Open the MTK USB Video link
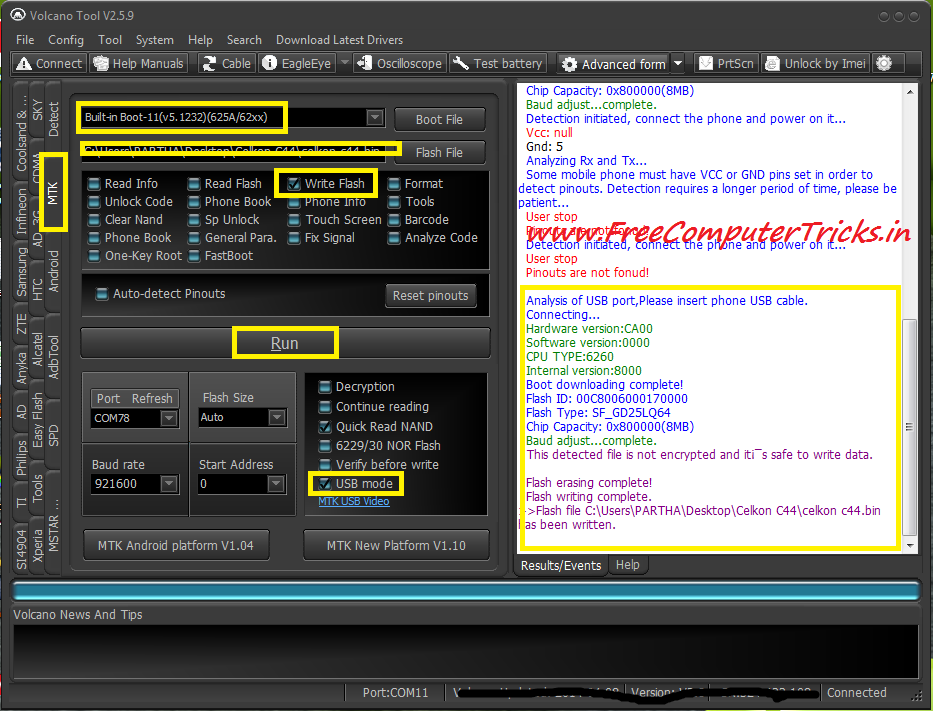The image size is (933, 711). (354, 502)
